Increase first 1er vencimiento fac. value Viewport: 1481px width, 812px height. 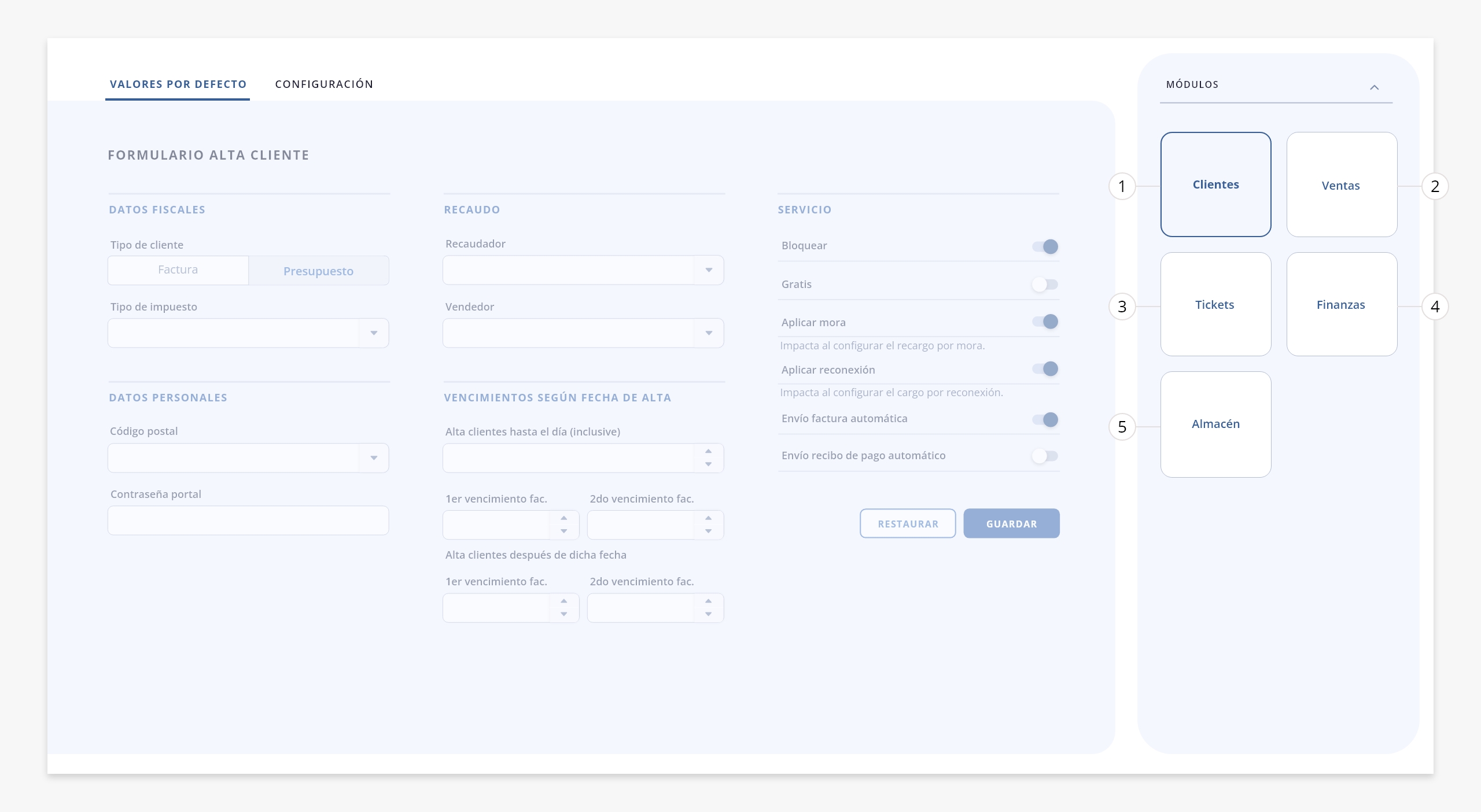563,518
